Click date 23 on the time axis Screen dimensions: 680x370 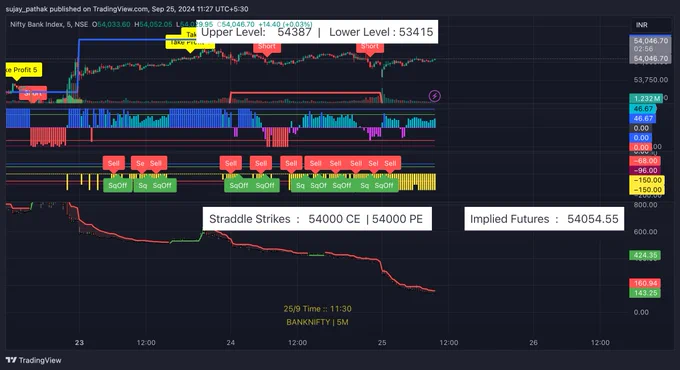(x=79, y=342)
